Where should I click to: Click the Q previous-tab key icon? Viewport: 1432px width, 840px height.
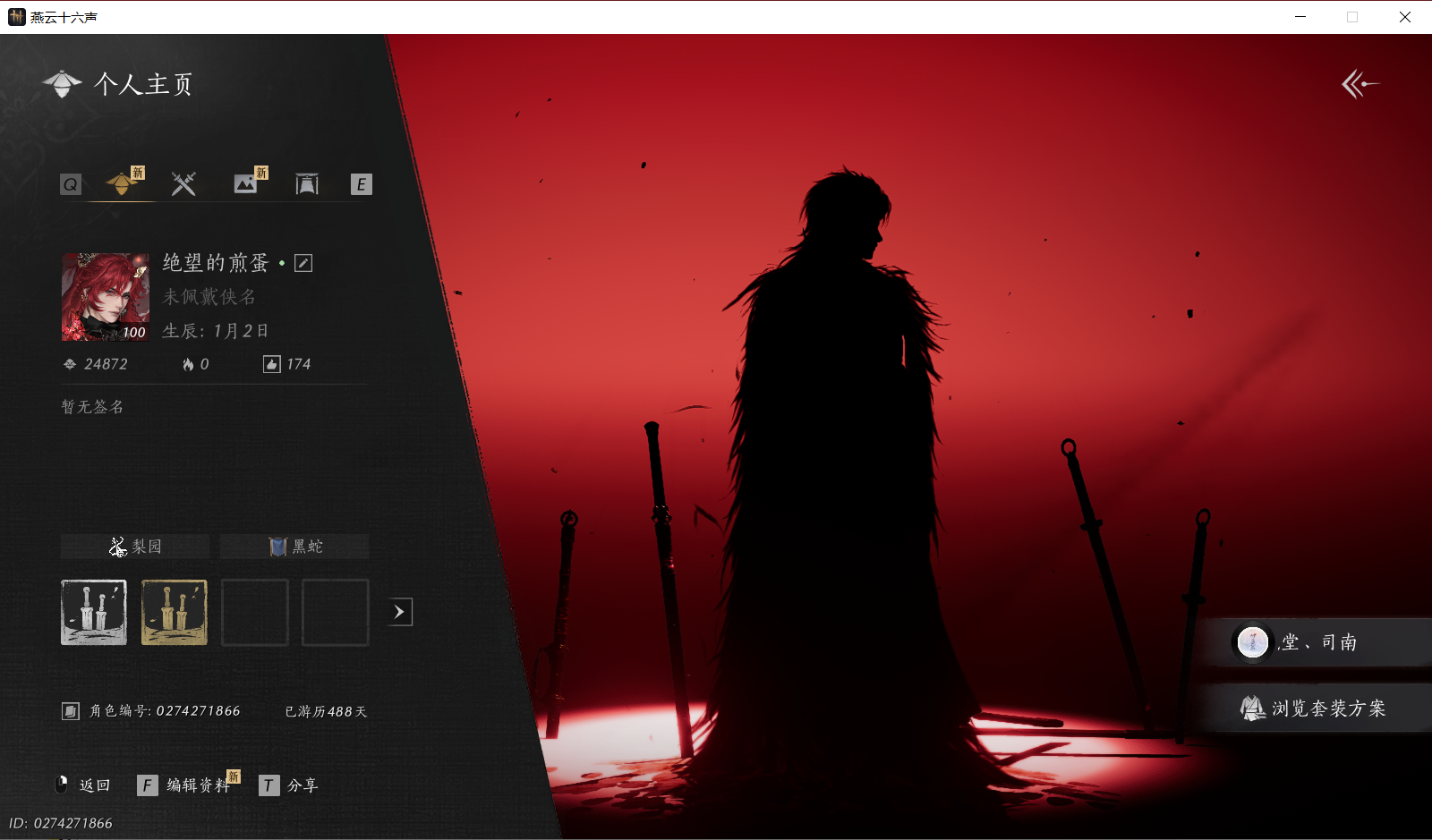coord(71,184)
